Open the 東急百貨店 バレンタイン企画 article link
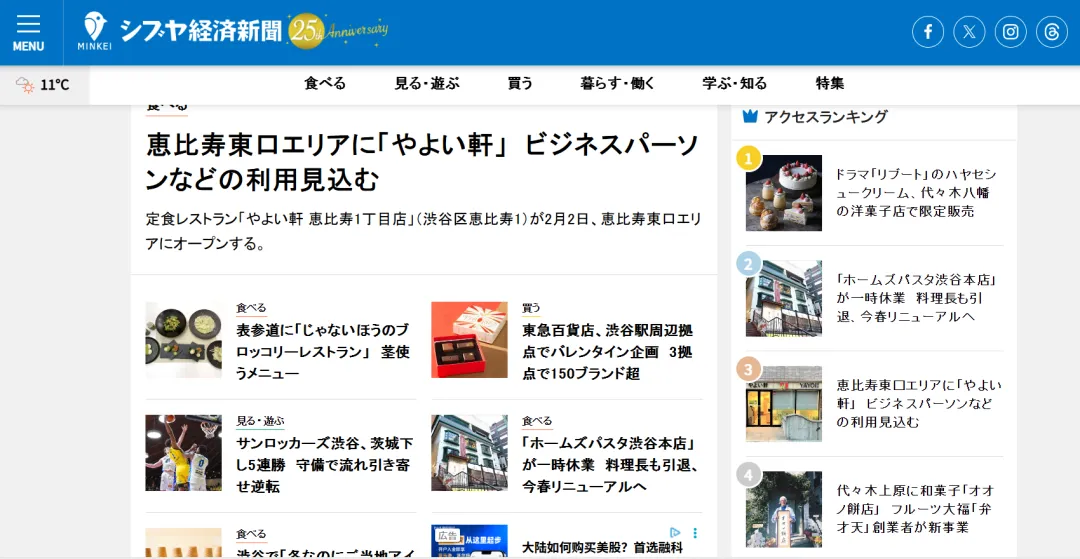Screen dimensions: 1080x559 608,351
